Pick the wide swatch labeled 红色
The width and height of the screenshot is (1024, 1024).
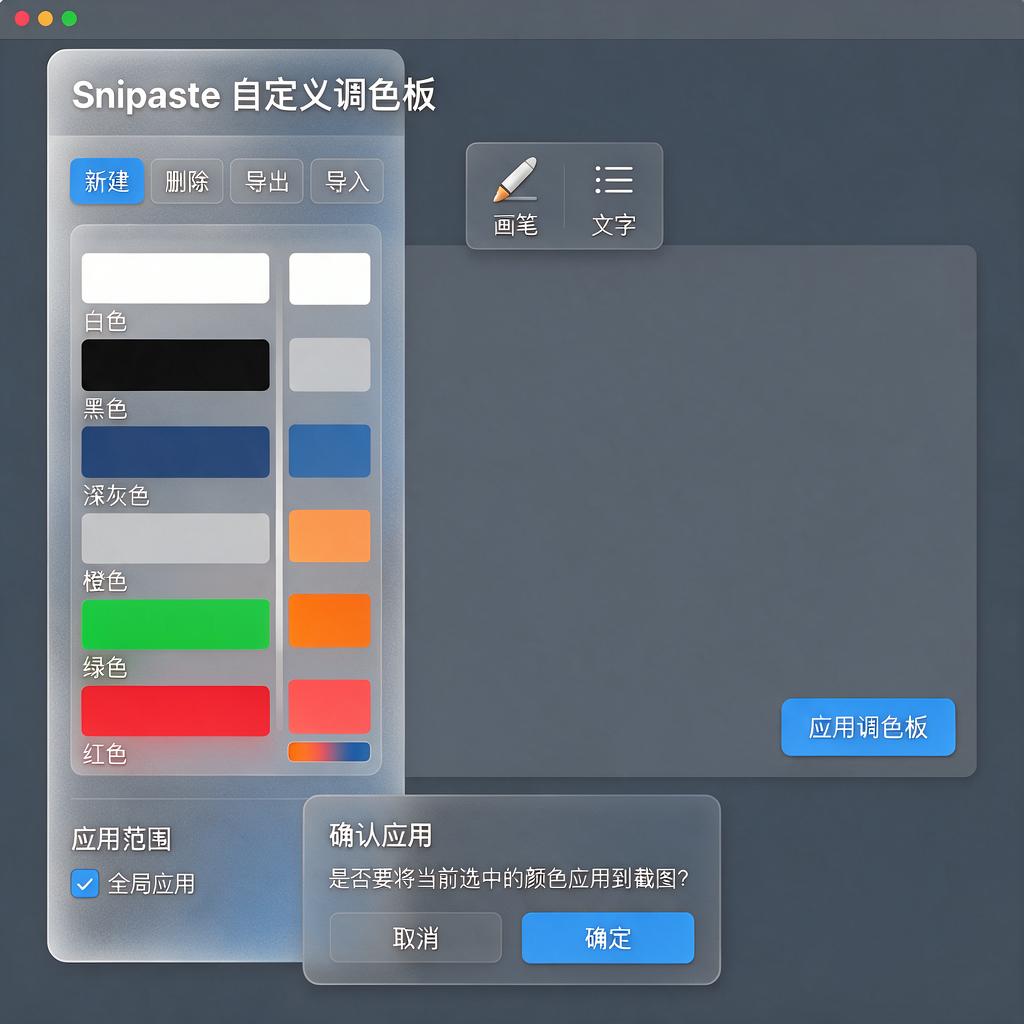[x=175, y=711]
